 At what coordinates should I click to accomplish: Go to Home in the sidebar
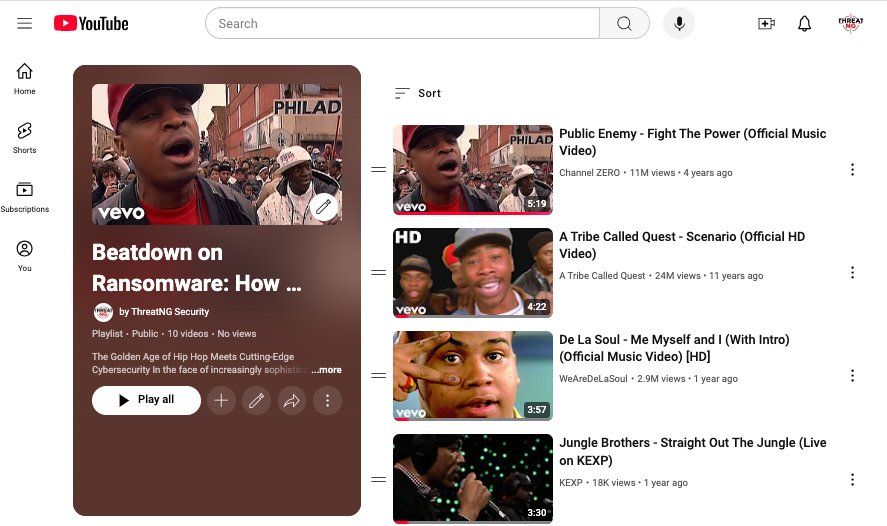click(24, 79)
